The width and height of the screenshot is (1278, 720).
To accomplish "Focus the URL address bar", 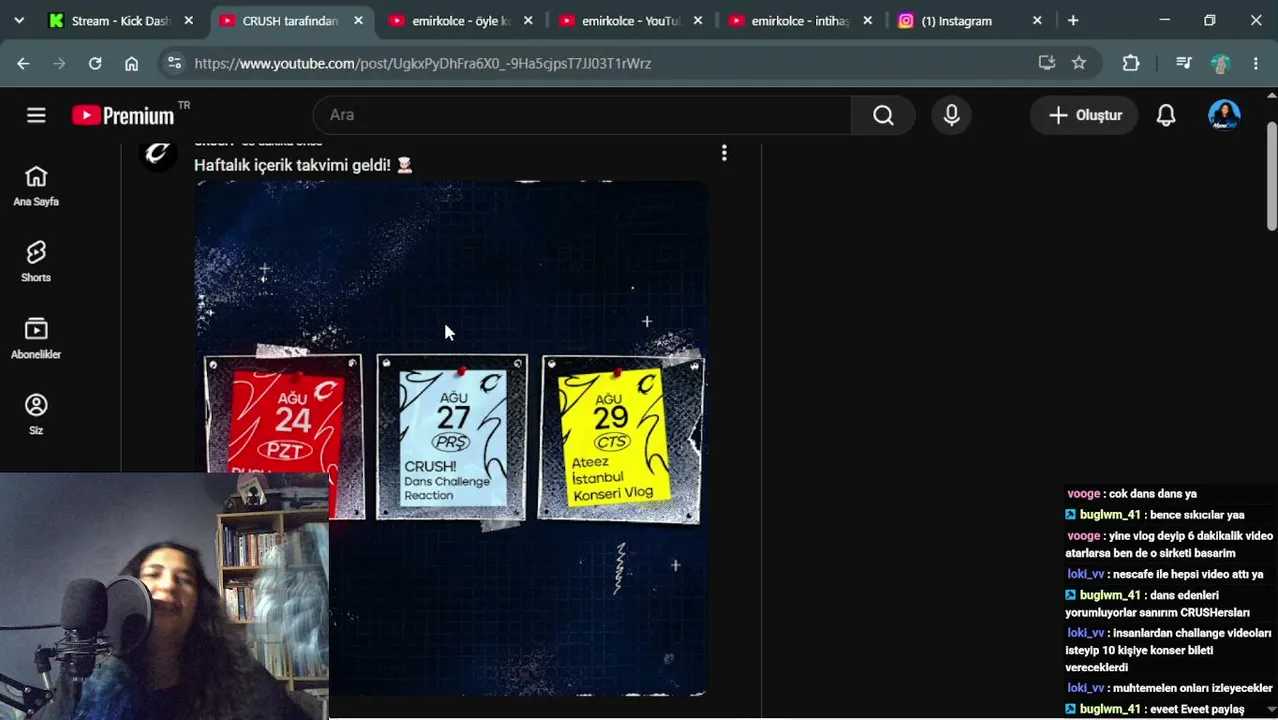I will coord(600,63).
